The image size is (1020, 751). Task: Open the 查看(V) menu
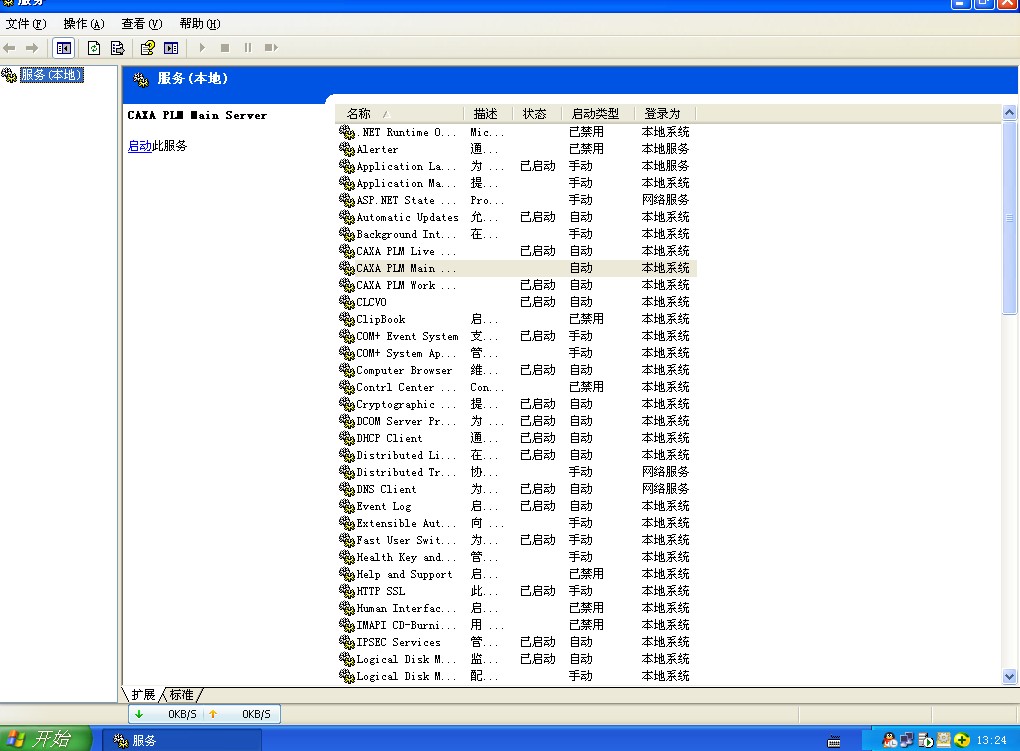141,24
